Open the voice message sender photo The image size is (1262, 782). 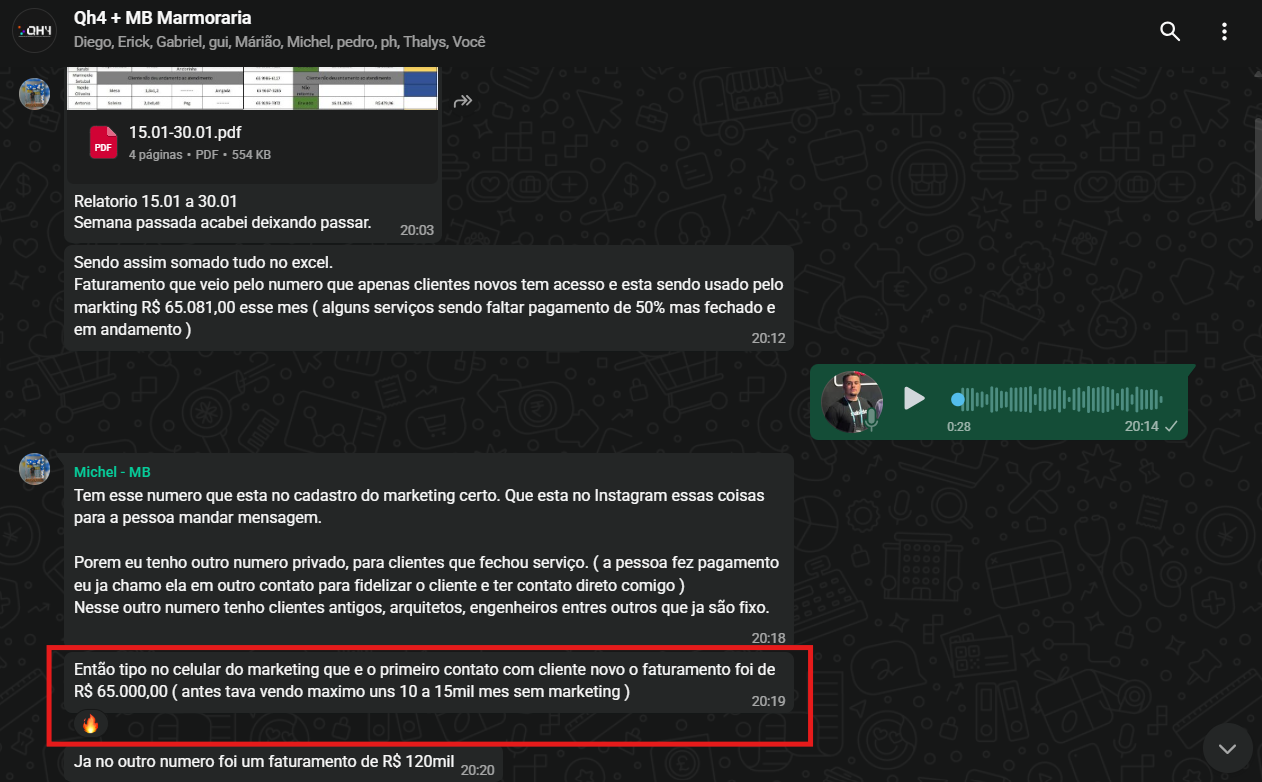coord(852,402)
